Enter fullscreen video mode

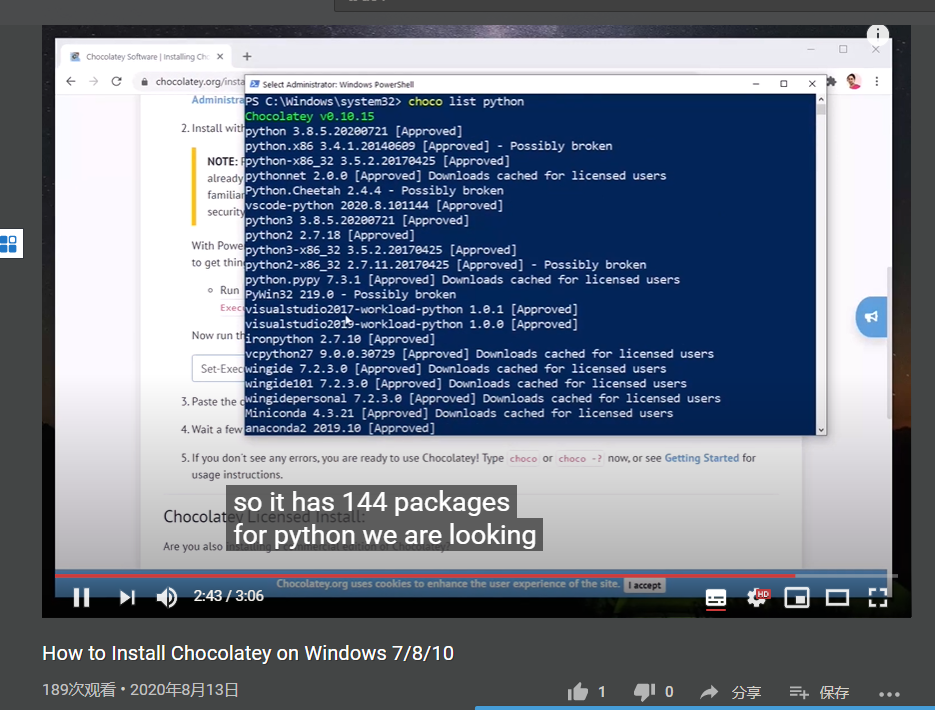click(x=878, y=597)
